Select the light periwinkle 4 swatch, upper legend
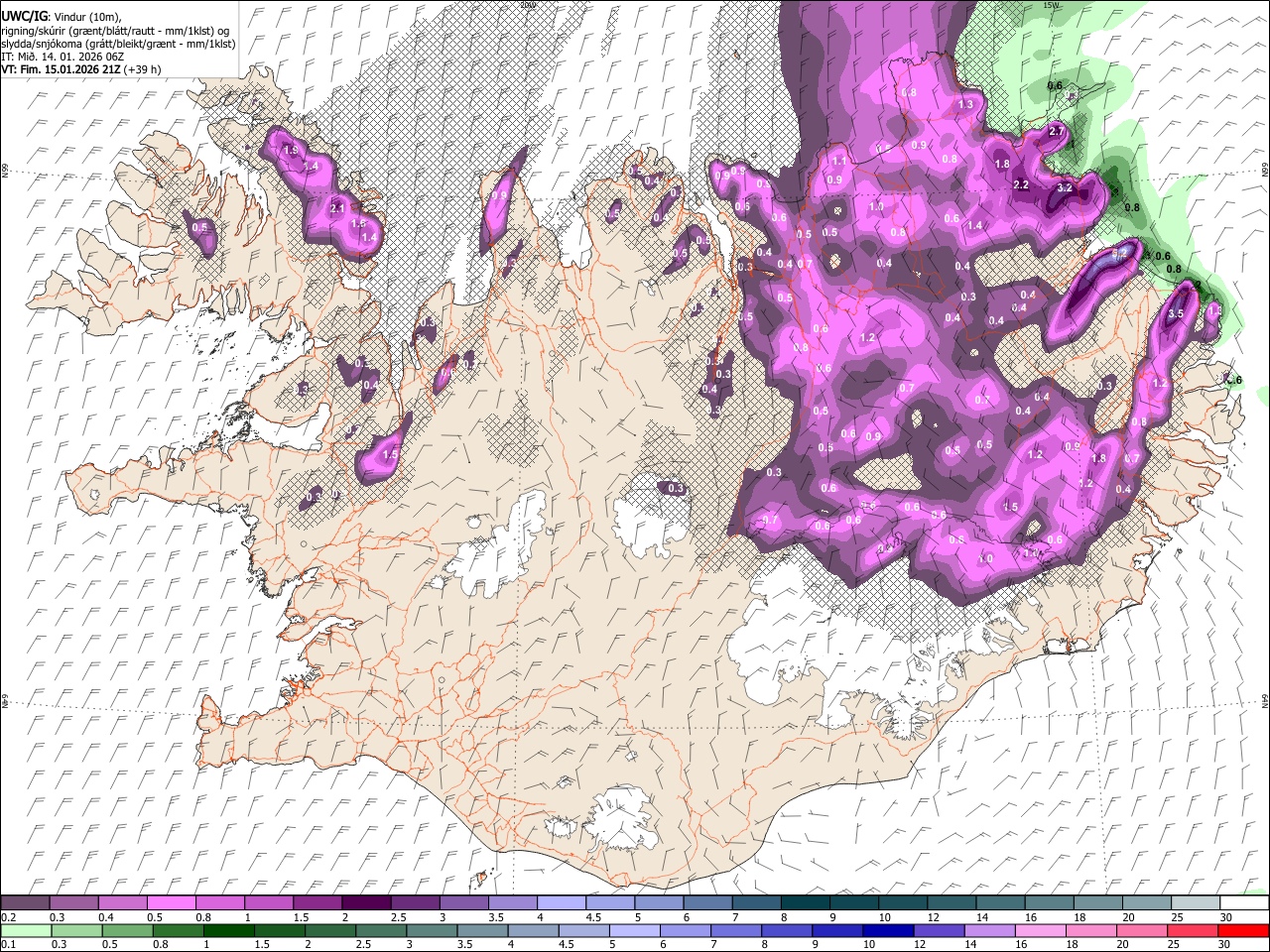Screen dimensions: 1270x952 (561, 902)
